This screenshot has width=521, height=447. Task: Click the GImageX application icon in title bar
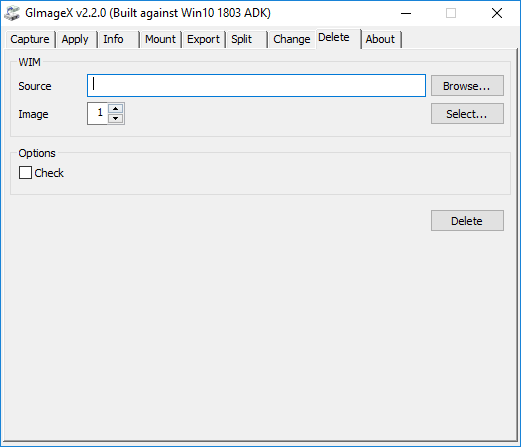(12, 13)
